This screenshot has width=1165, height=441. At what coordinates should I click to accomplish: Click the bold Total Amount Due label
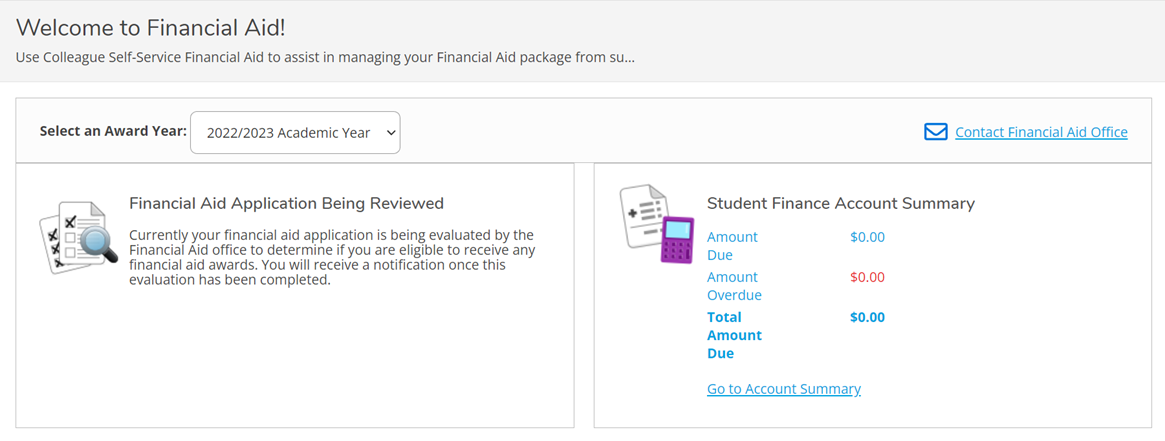733,335
